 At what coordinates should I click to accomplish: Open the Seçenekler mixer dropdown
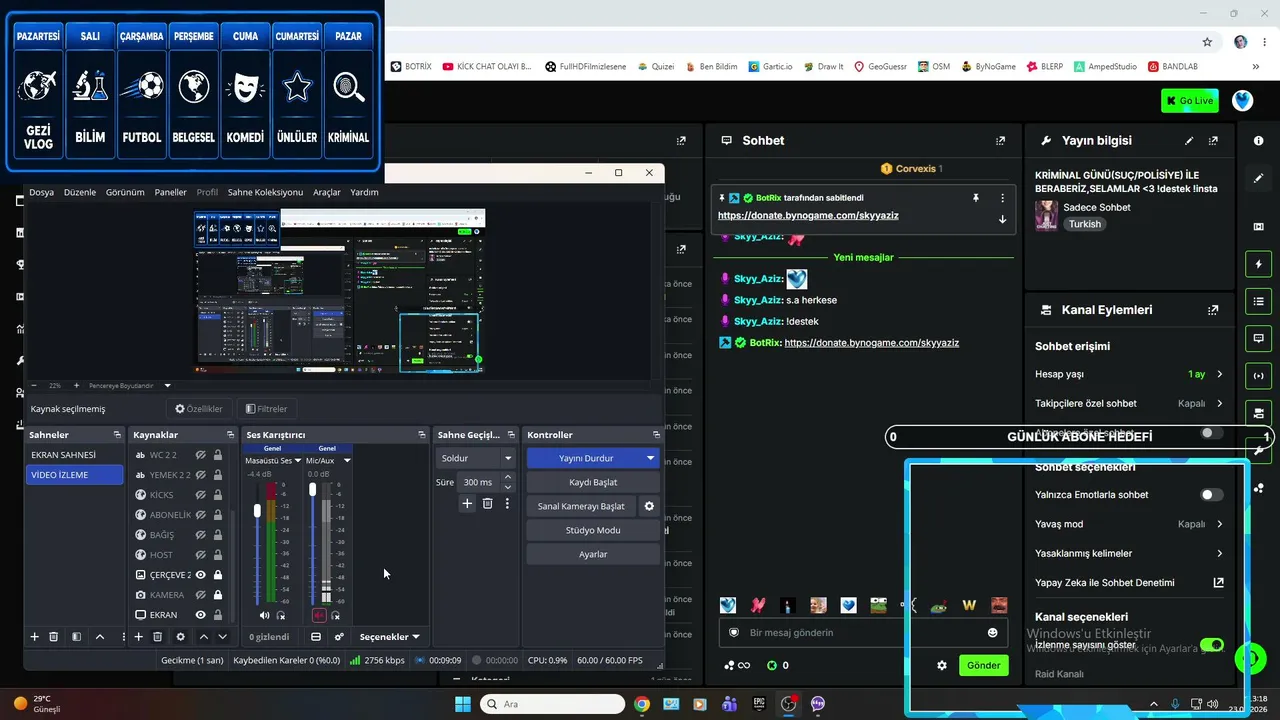click(x=389, y=637)
